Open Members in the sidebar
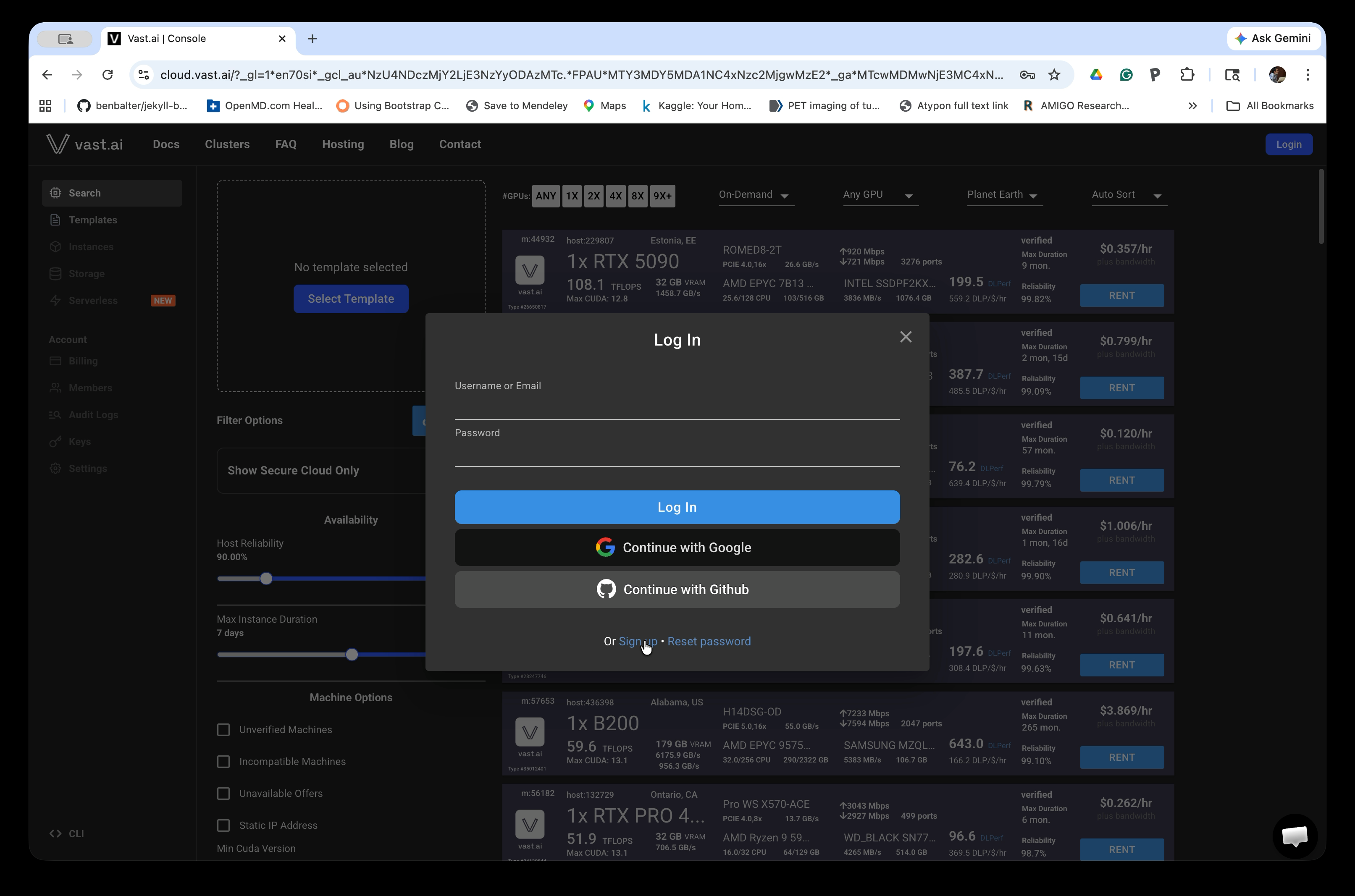The height and width of the screenshot is (896, 1355). [x=112, y=388]
